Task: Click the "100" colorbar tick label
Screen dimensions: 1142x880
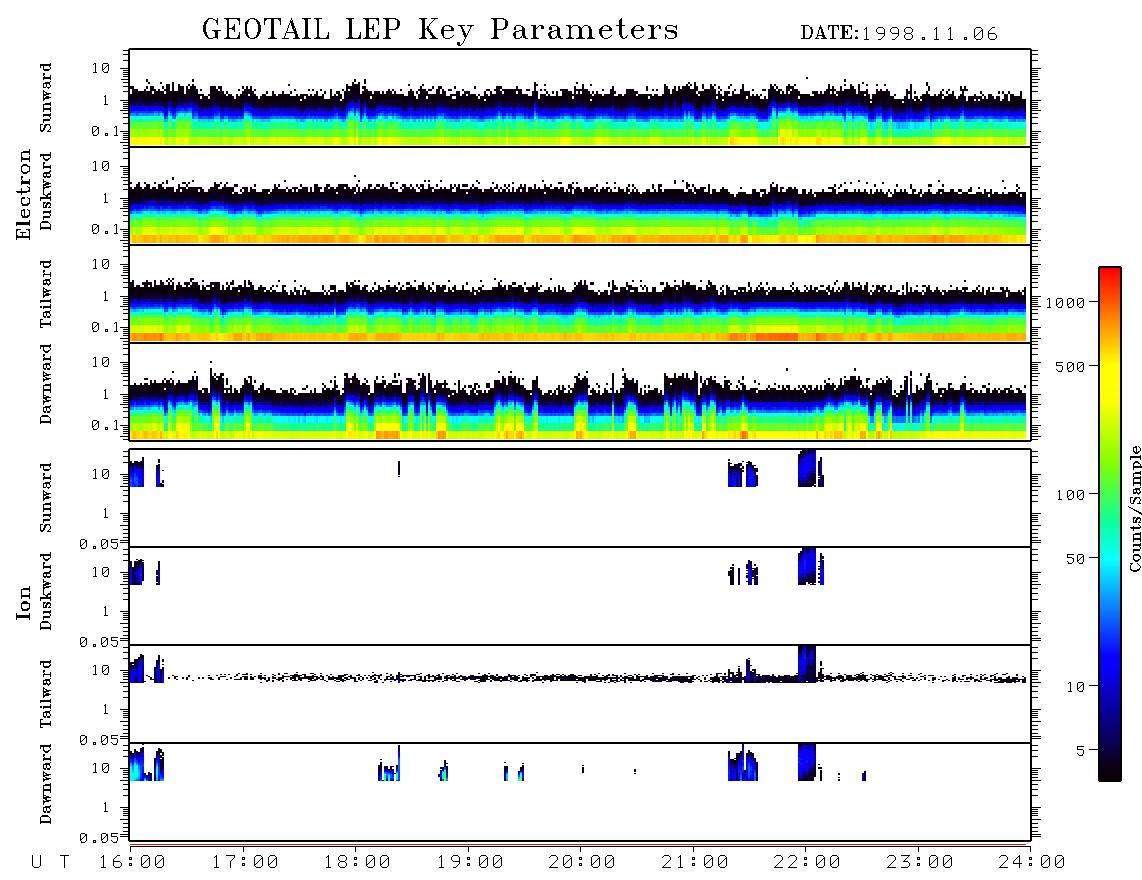Action: point(1071,495)
